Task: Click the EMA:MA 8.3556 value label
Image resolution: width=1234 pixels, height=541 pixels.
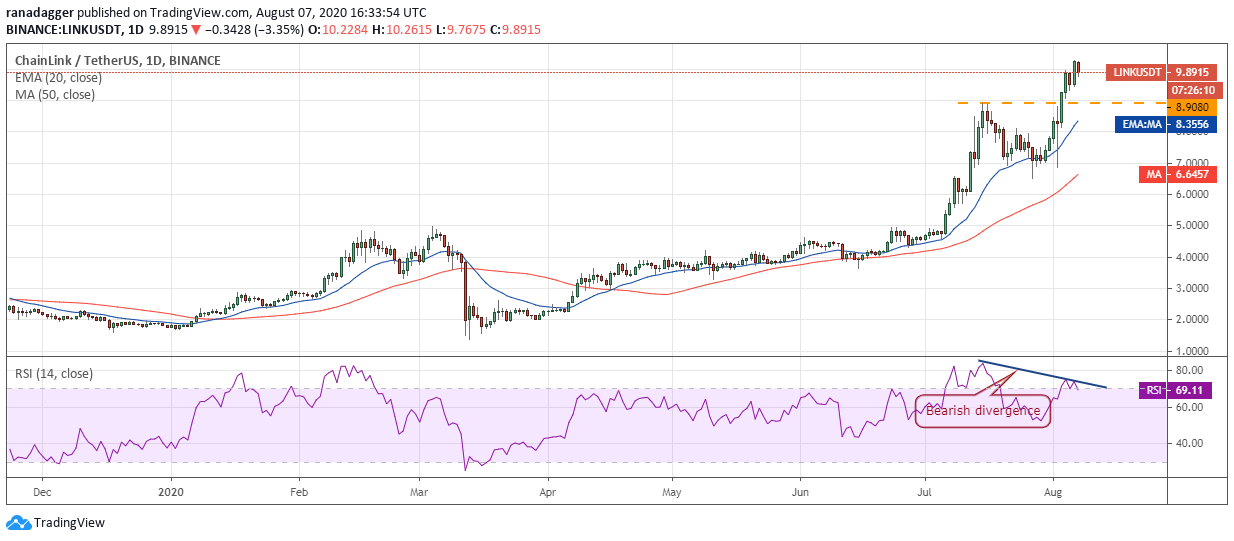Action: pos(1168,125)
